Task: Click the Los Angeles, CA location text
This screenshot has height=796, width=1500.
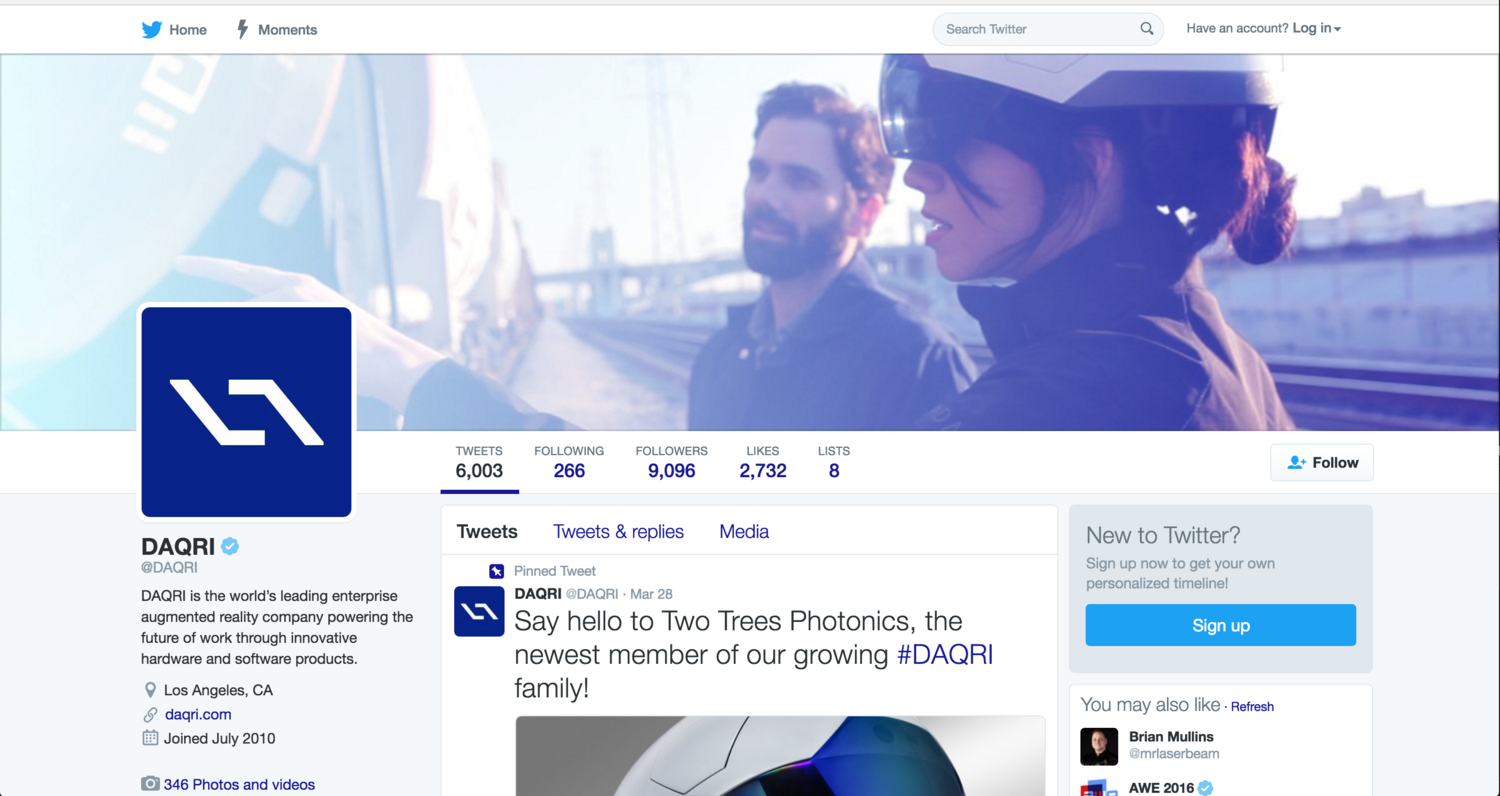Action: 218,690
